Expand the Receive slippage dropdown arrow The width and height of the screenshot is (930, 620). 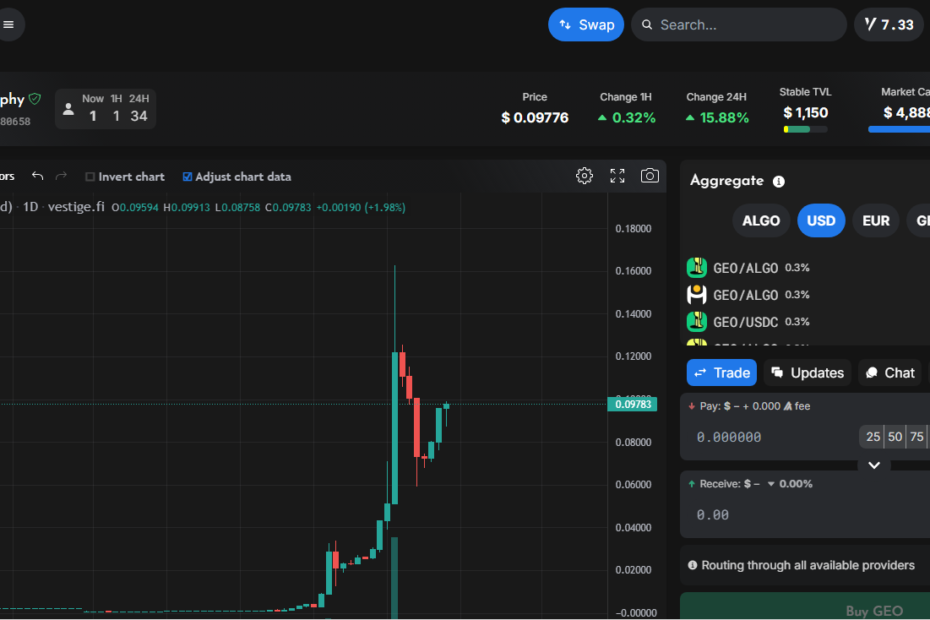pyautogui.click(x=771, y=484)
